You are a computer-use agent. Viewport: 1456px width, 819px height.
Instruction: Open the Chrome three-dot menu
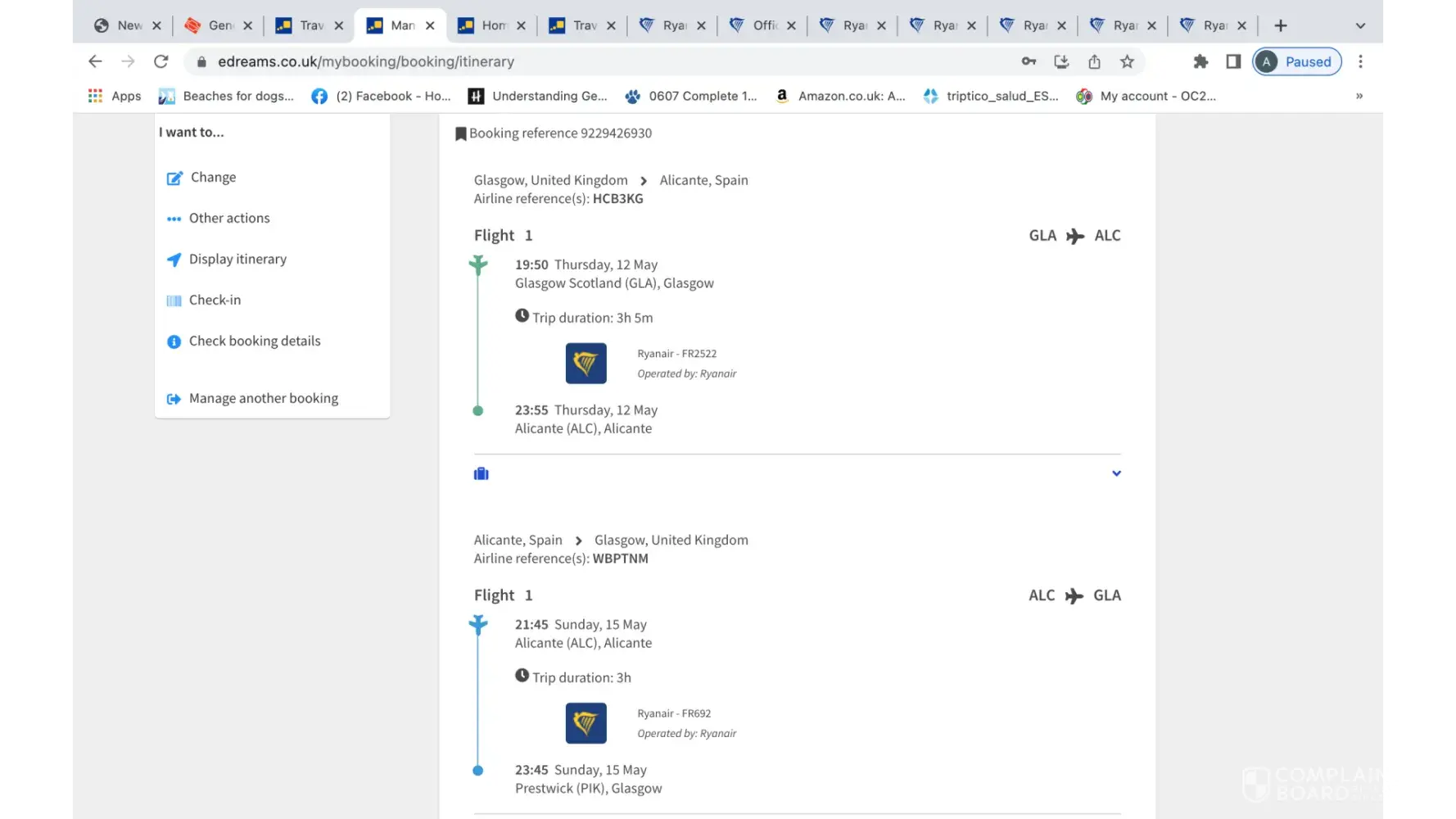click(x=1360, y=61)
